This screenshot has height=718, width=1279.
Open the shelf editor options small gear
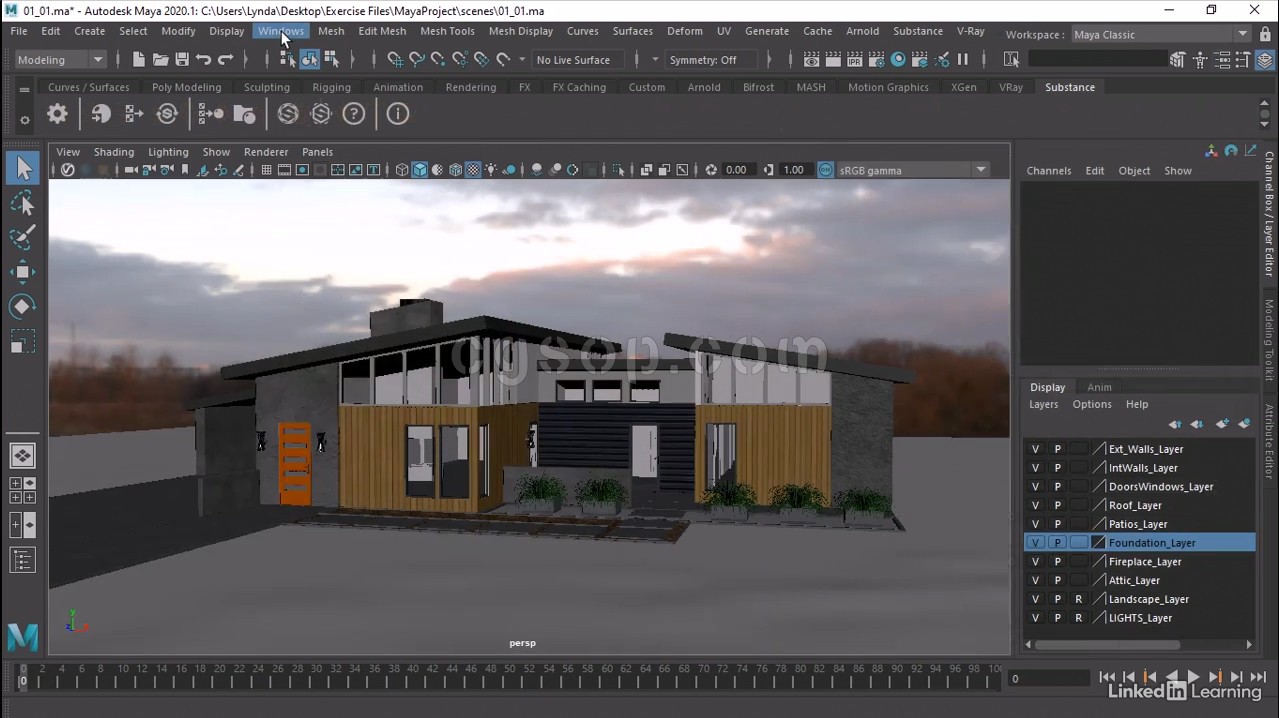click(25, 120)
